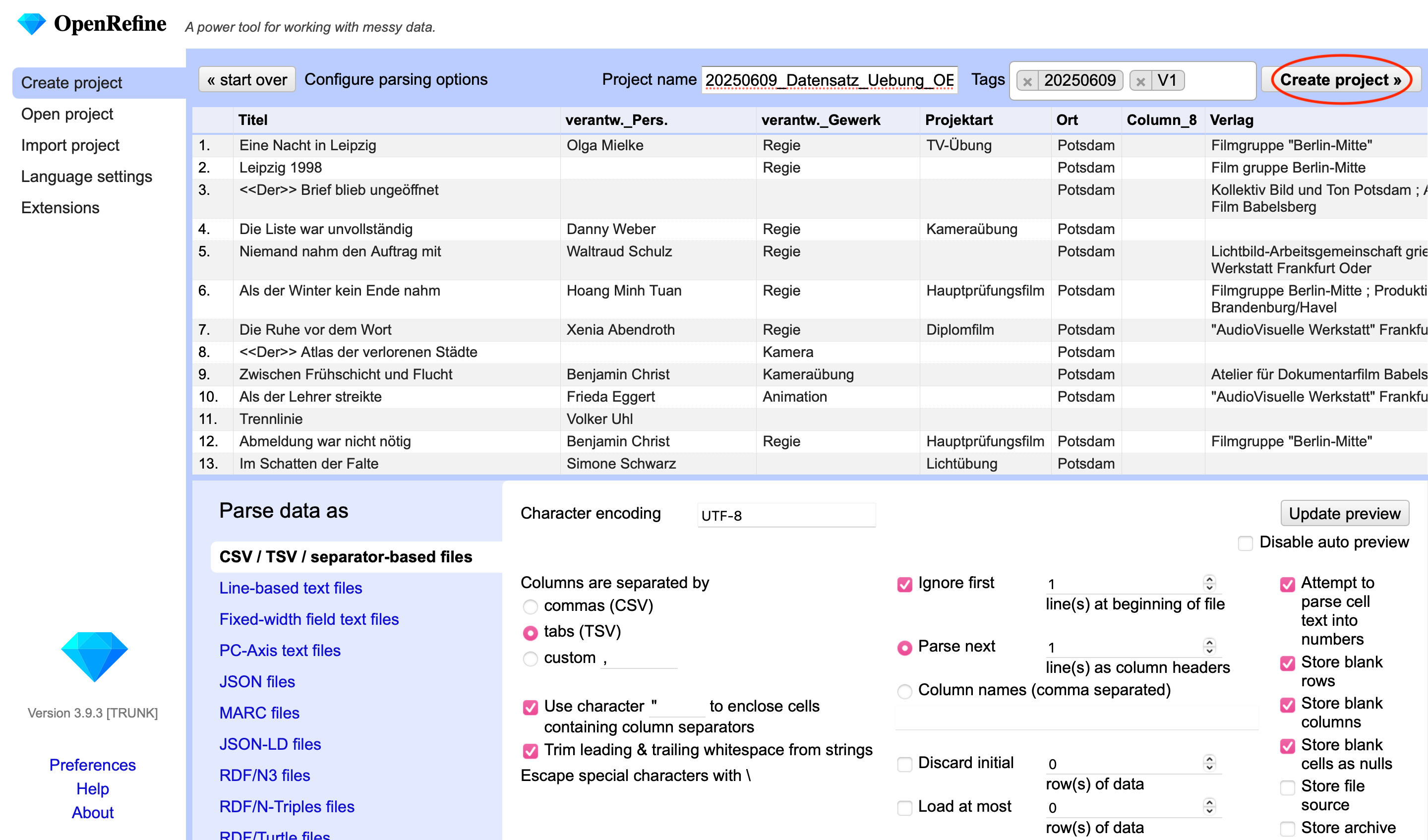The image size is (1428, 840).
Task: Select Column names (comma separated) option
Action: (905, 691)
